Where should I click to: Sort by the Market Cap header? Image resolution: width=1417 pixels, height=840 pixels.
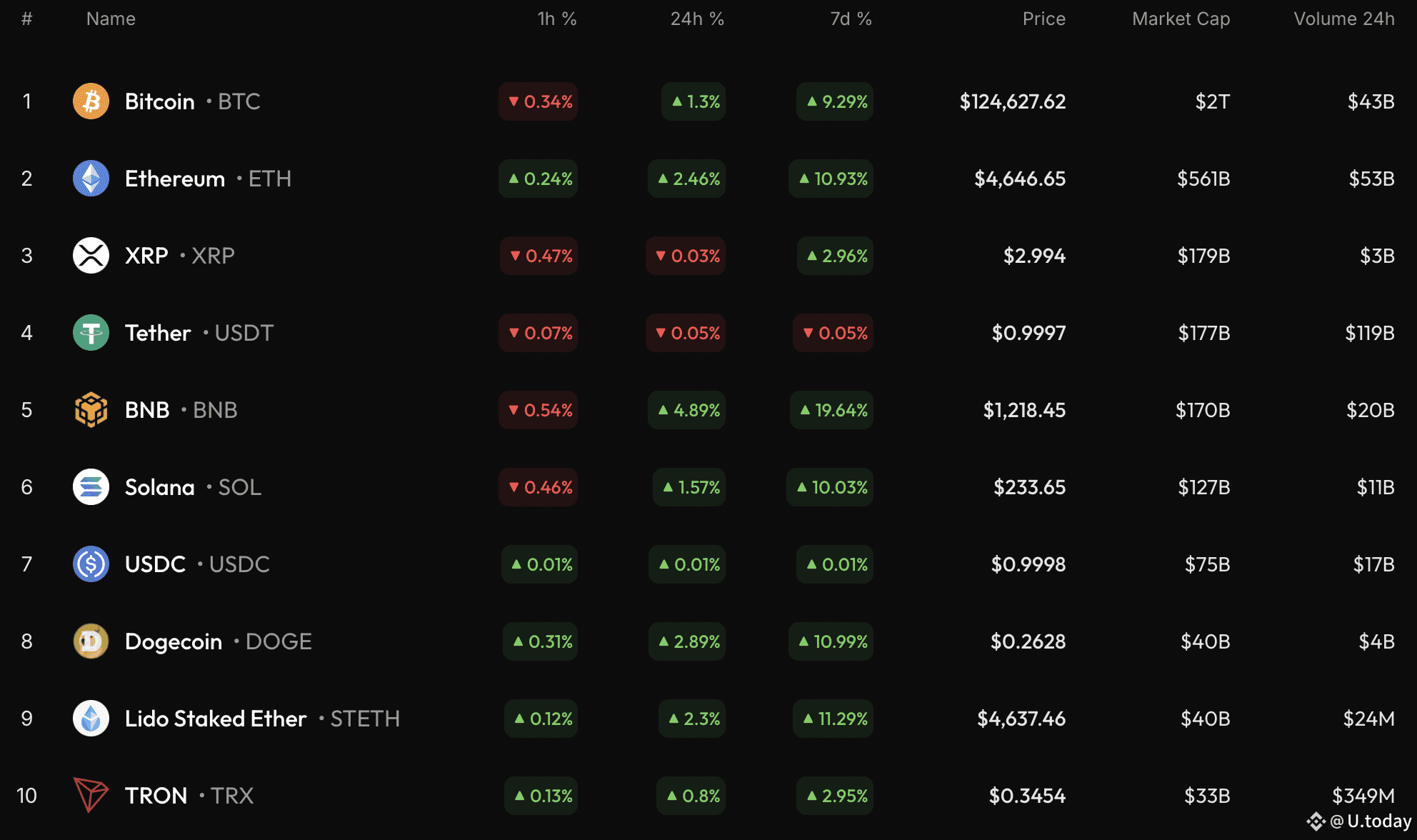point(1181,19)
